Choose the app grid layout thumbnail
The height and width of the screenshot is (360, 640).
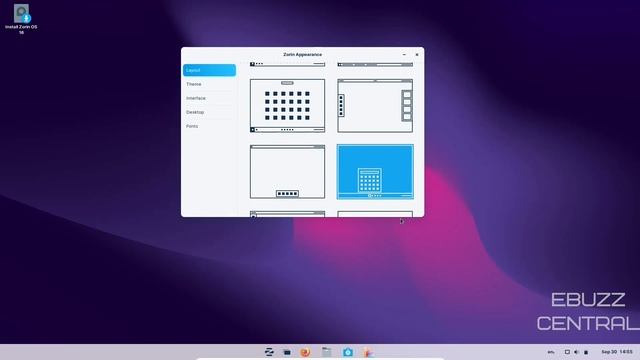point(287,106)
